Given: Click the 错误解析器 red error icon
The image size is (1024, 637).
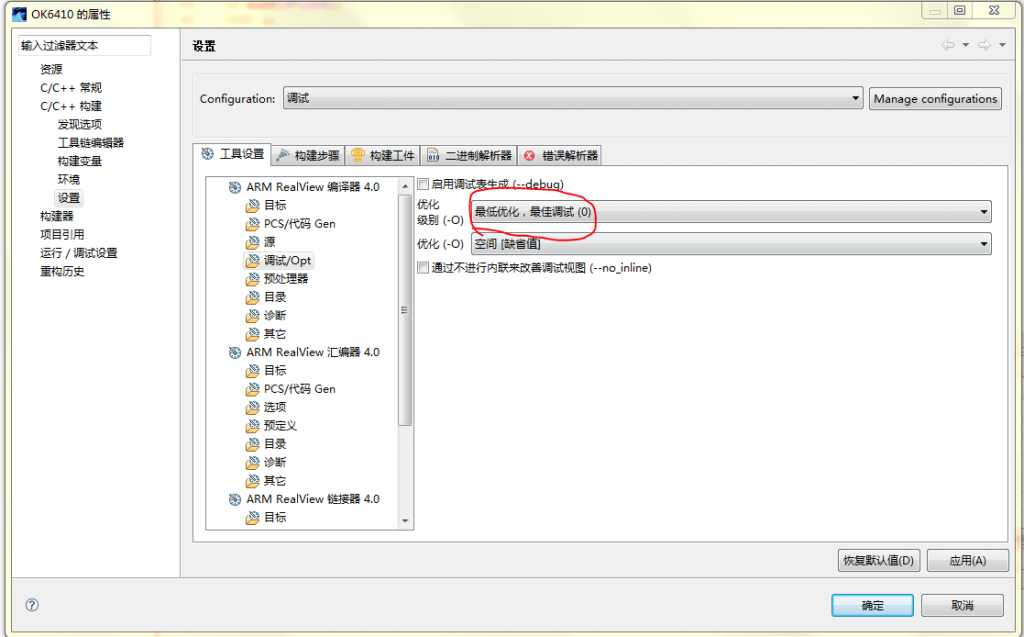Looking at the screenshot, I should [x=530, y=155].
